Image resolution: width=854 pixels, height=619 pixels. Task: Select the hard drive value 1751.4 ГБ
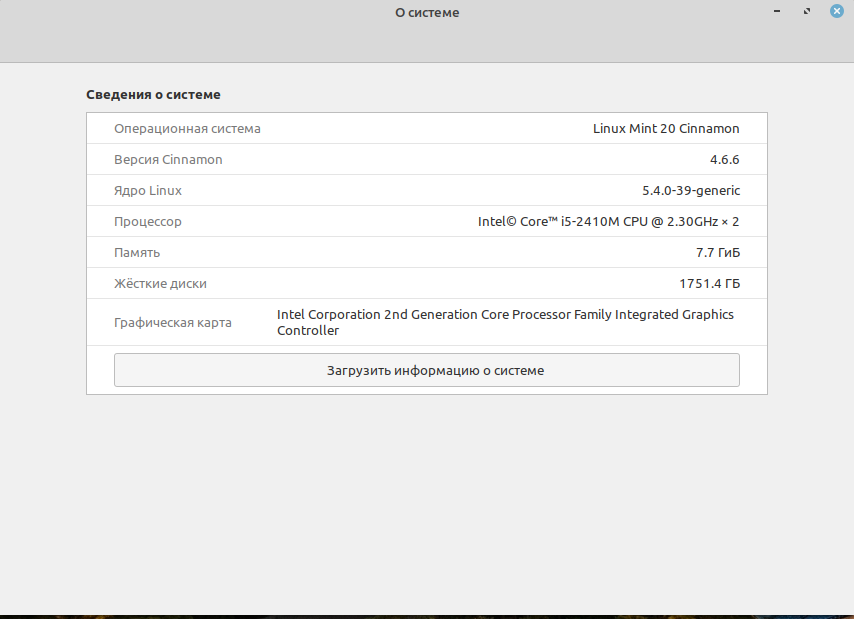pyautogui.click(x=709, y=284)
